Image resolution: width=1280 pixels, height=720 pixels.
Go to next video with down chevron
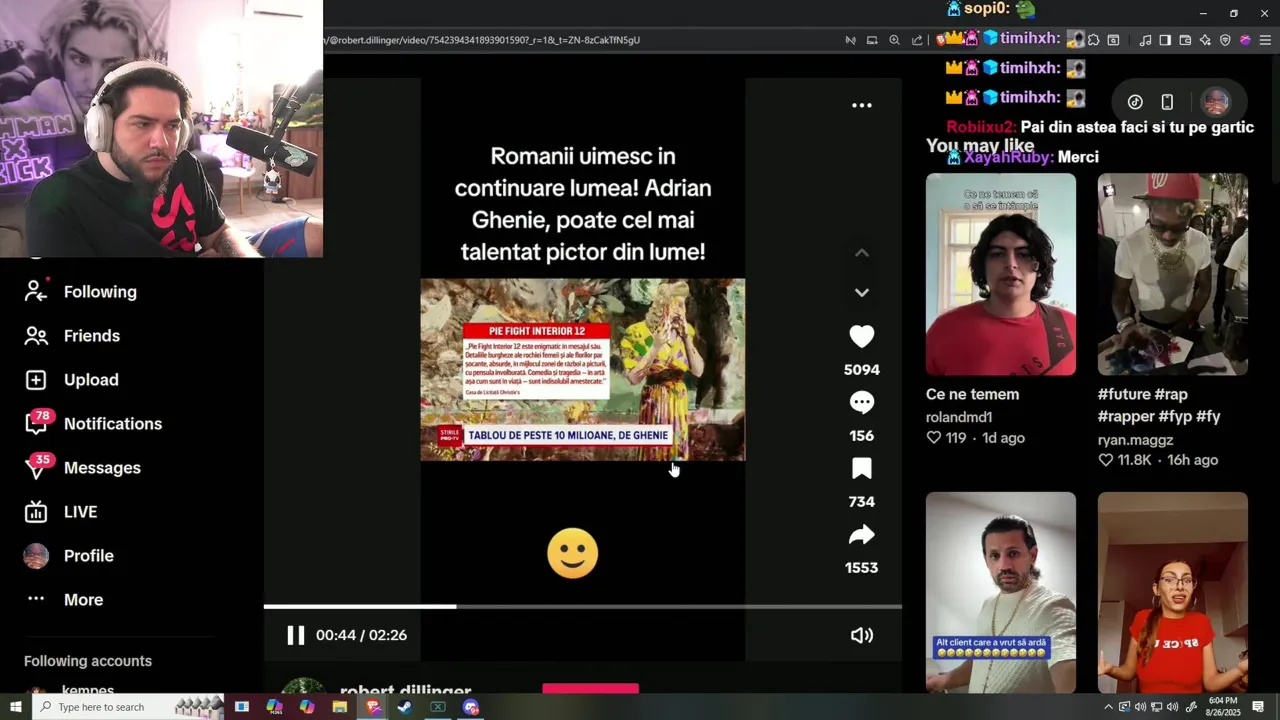(x=861, y=292)
